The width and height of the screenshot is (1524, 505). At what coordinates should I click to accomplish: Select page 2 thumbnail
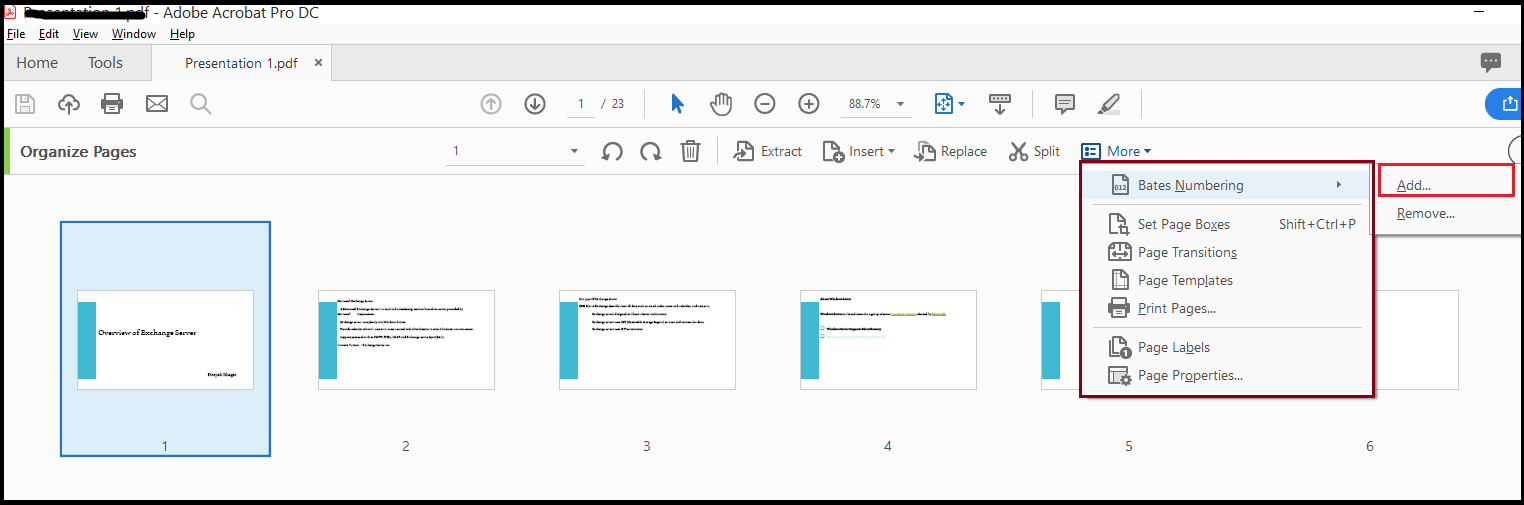coord(406,339)
